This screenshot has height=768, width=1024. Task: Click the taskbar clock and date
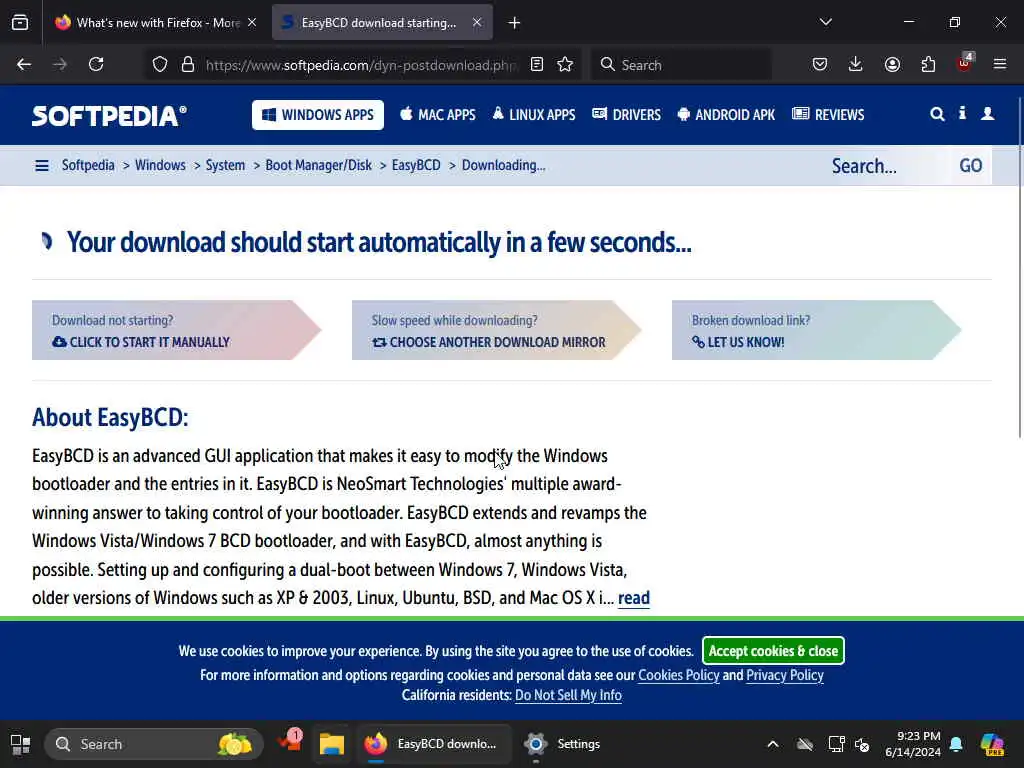pos(912,744)
